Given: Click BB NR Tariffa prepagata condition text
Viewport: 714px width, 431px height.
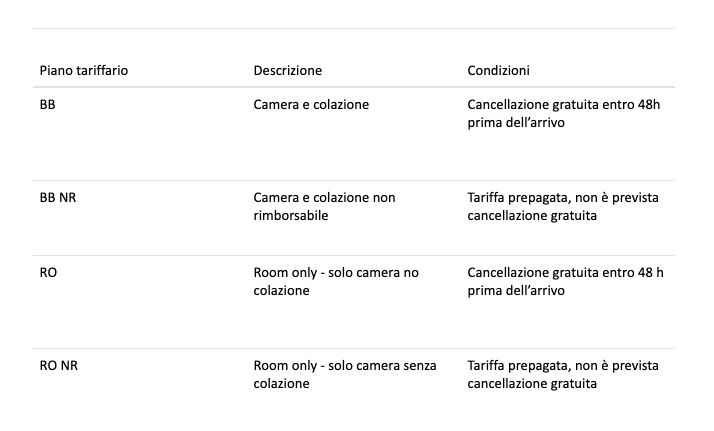Looking at the screenshot, I should [563, 207].
